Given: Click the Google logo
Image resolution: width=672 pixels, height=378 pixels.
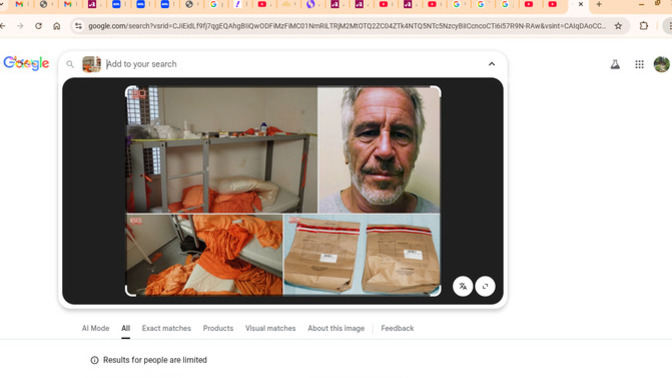Looking at the screenshot, I should (26, 63).
